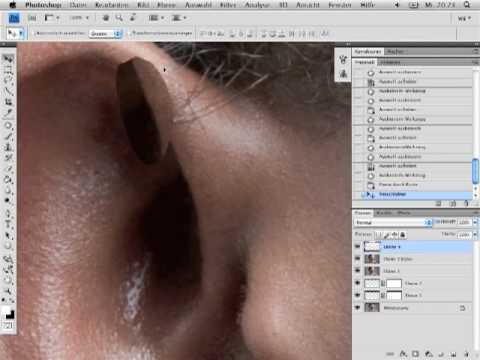Open the Filter menu

[228, 5]
